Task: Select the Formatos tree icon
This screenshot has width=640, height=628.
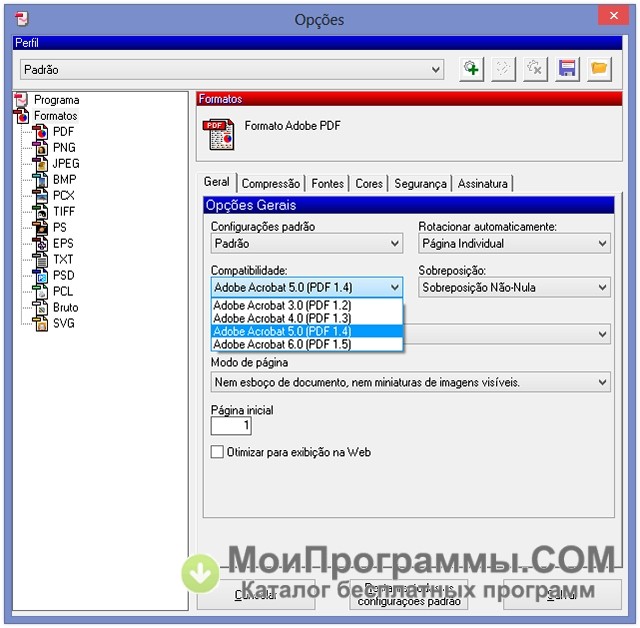Action: point(22,116)
